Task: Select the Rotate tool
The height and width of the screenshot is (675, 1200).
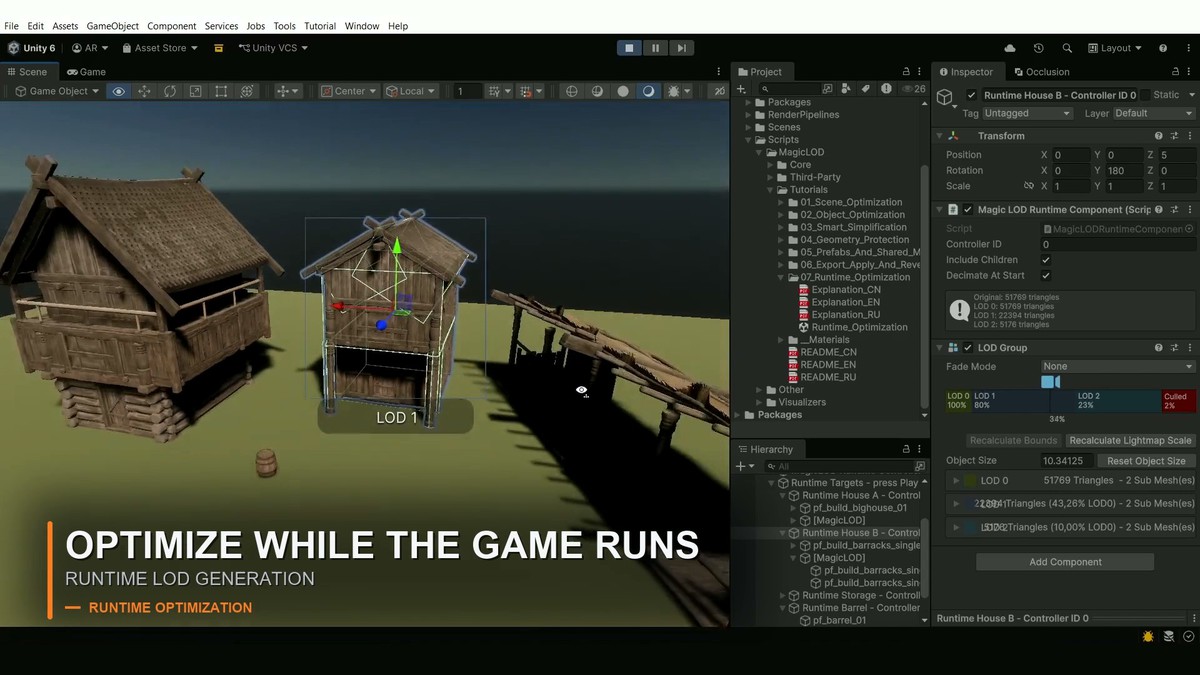Action: 170,91
